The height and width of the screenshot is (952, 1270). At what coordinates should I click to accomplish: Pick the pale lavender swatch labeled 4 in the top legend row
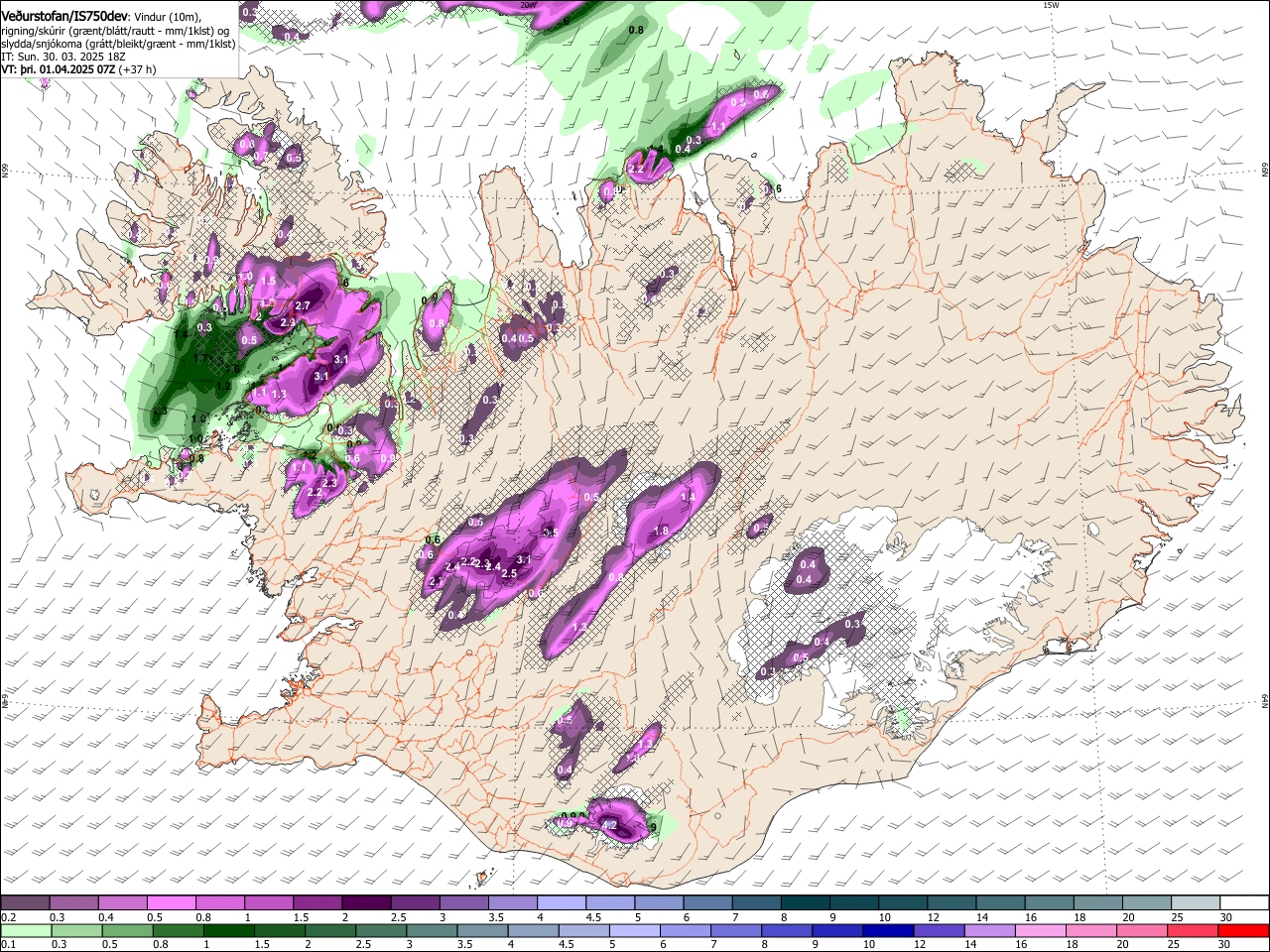tap(561, 903)
